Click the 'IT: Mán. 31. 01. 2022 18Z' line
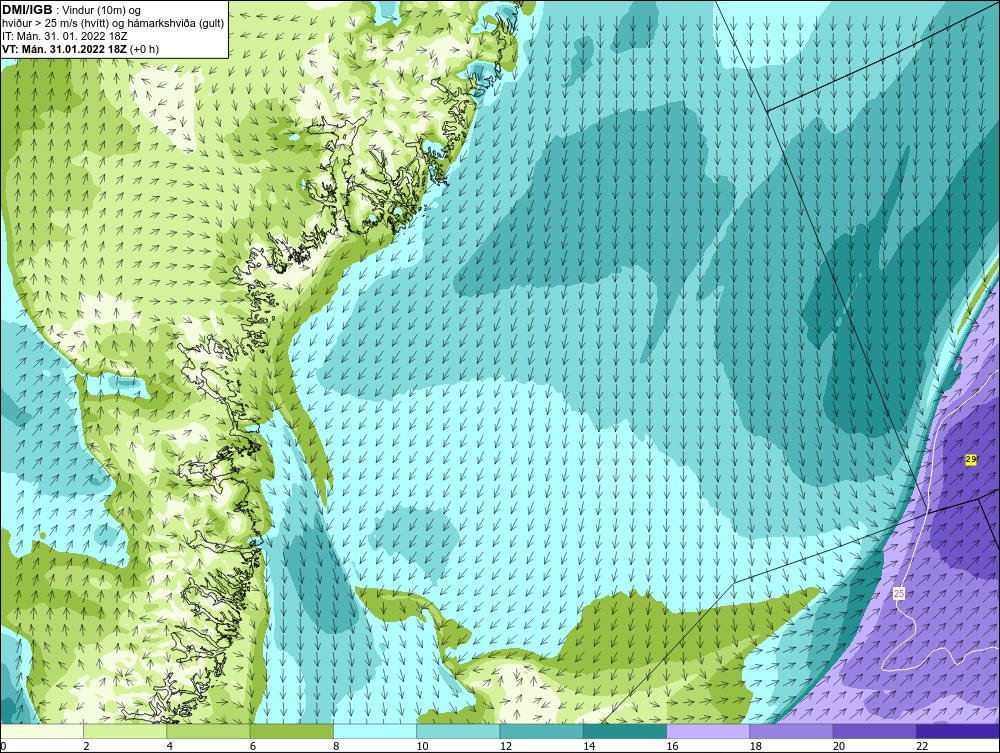The height and width of the screenshot is (753, 1000). pyautogui.click(x=64, y=36)
